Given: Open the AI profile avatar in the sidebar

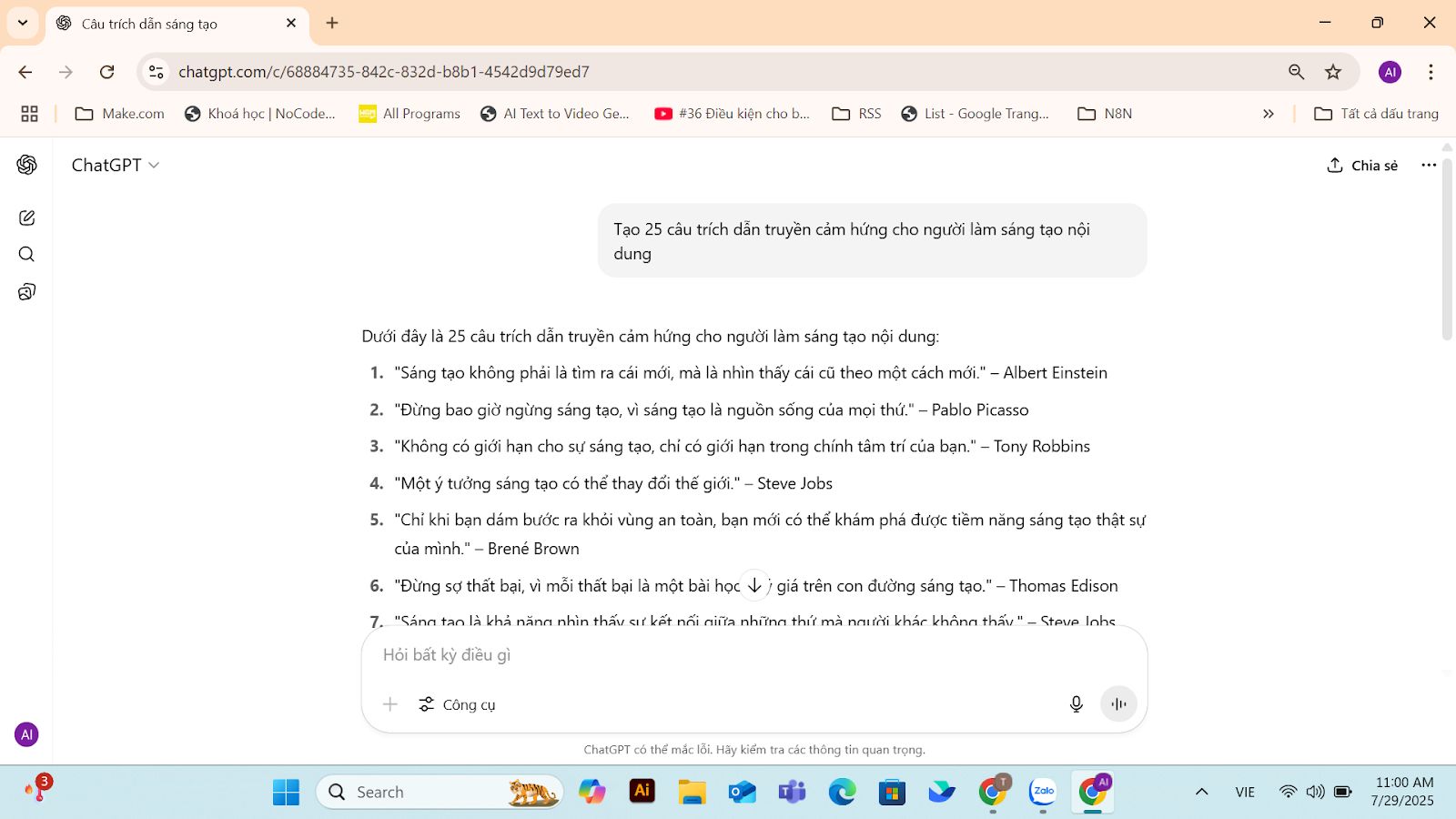Looking at the screenshot, I should 26,734.
